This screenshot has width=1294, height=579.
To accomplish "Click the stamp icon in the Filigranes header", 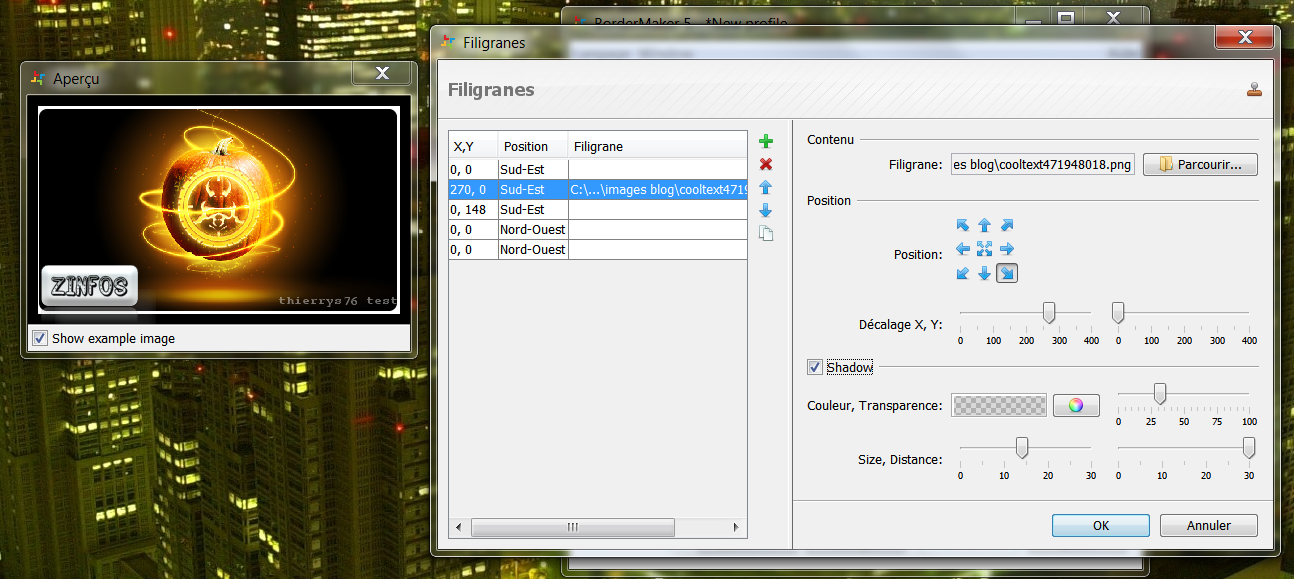I will pos(1256,88).
